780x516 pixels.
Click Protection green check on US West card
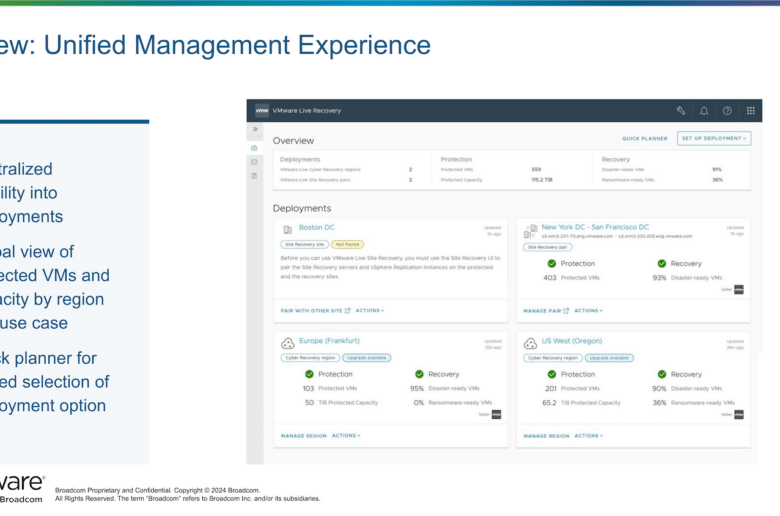click(x=552, y=374)
